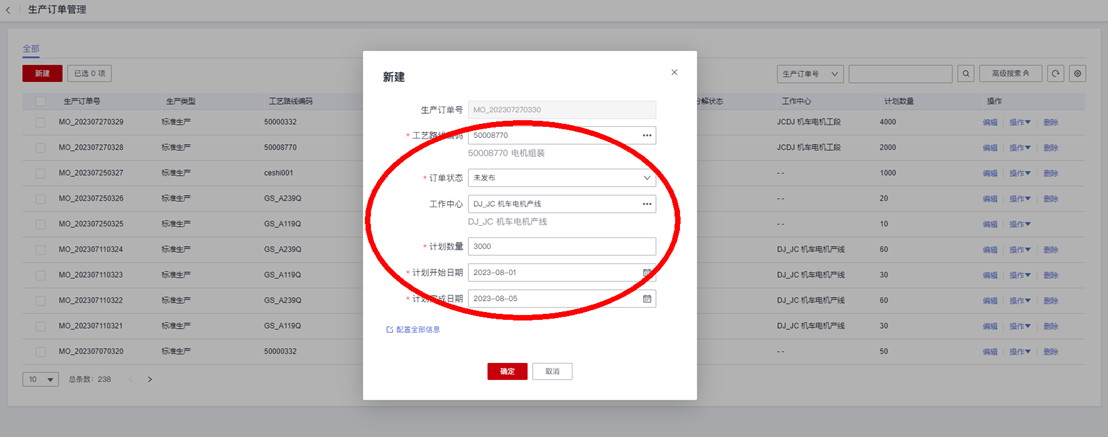Click 删除 for quantity 50 row
This screenshot has height=437, width=1108.
click(1051, 351)
